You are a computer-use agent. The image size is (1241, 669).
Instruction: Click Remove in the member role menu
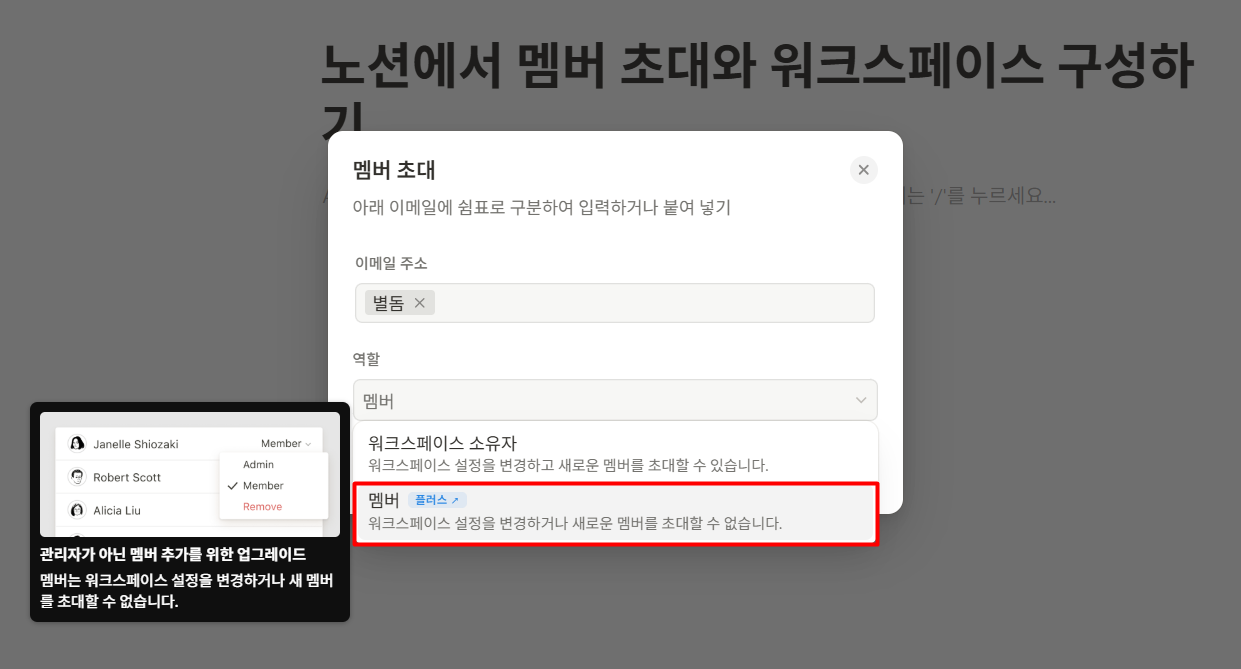tap(262, 506)
